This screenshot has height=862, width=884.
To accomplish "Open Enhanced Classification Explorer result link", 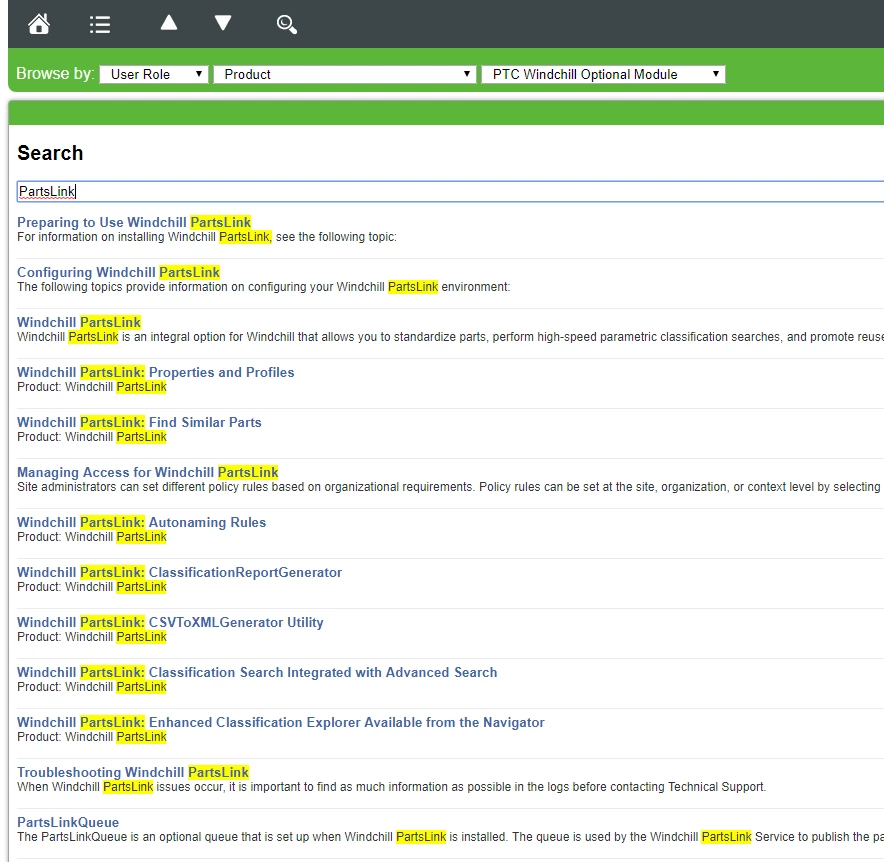I will tap(281, 722).
